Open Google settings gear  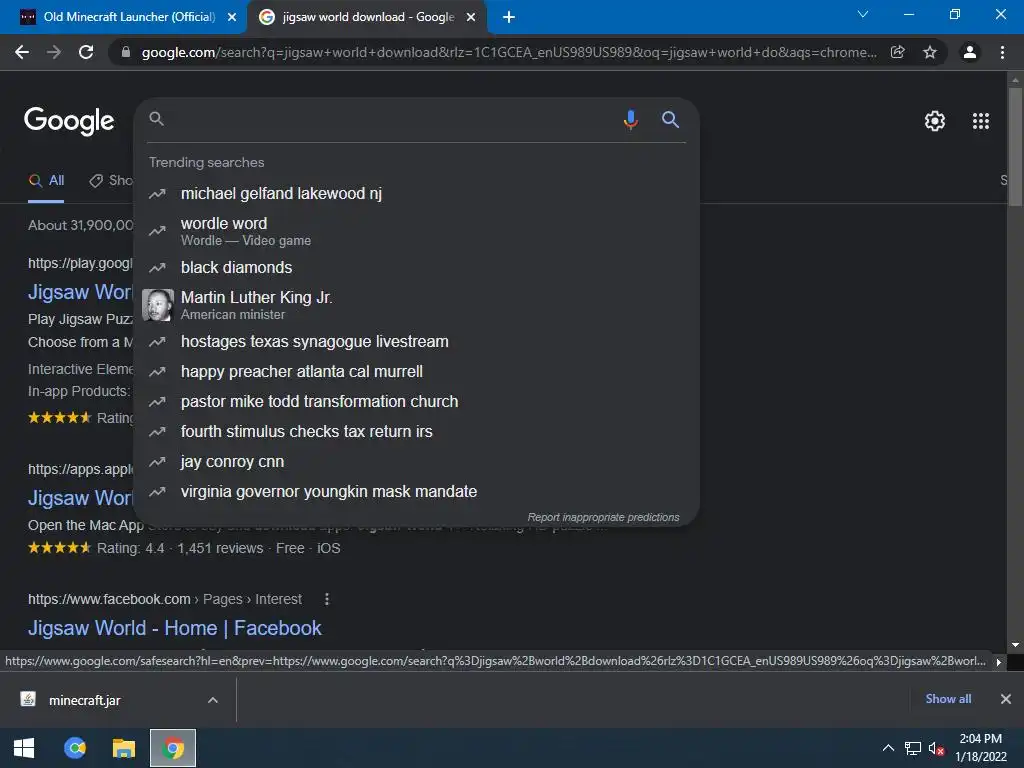click(x=935, y=121)
